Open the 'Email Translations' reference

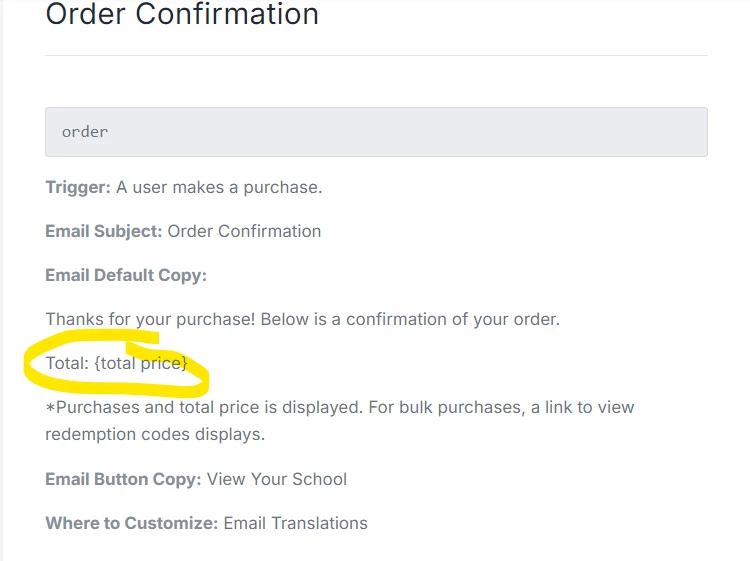pos(295,523)
